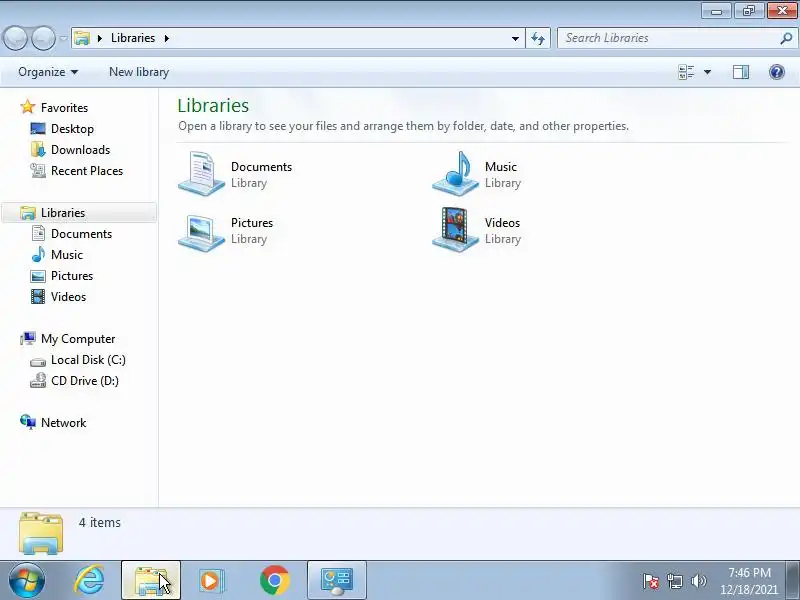Open Documents in navigation pane
The width and height of the screenshot is (800, 600).
point(71,234)
